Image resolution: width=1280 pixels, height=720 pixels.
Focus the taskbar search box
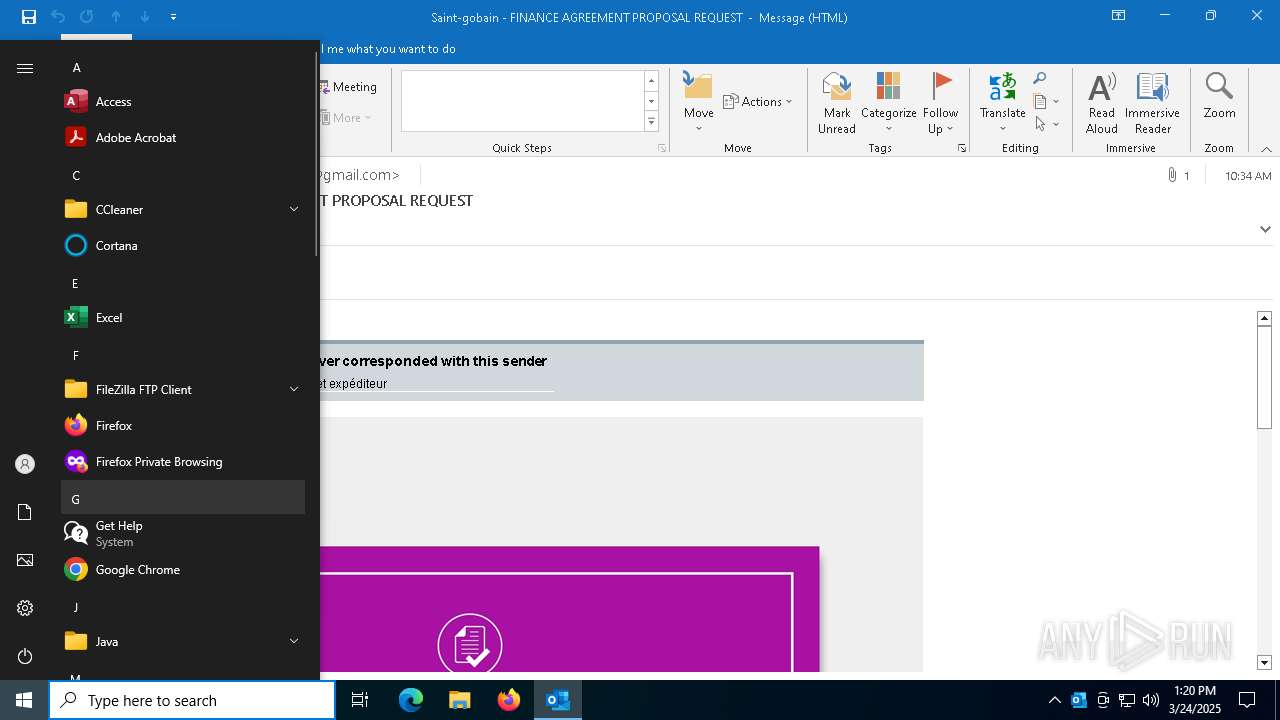pos(192,700)
